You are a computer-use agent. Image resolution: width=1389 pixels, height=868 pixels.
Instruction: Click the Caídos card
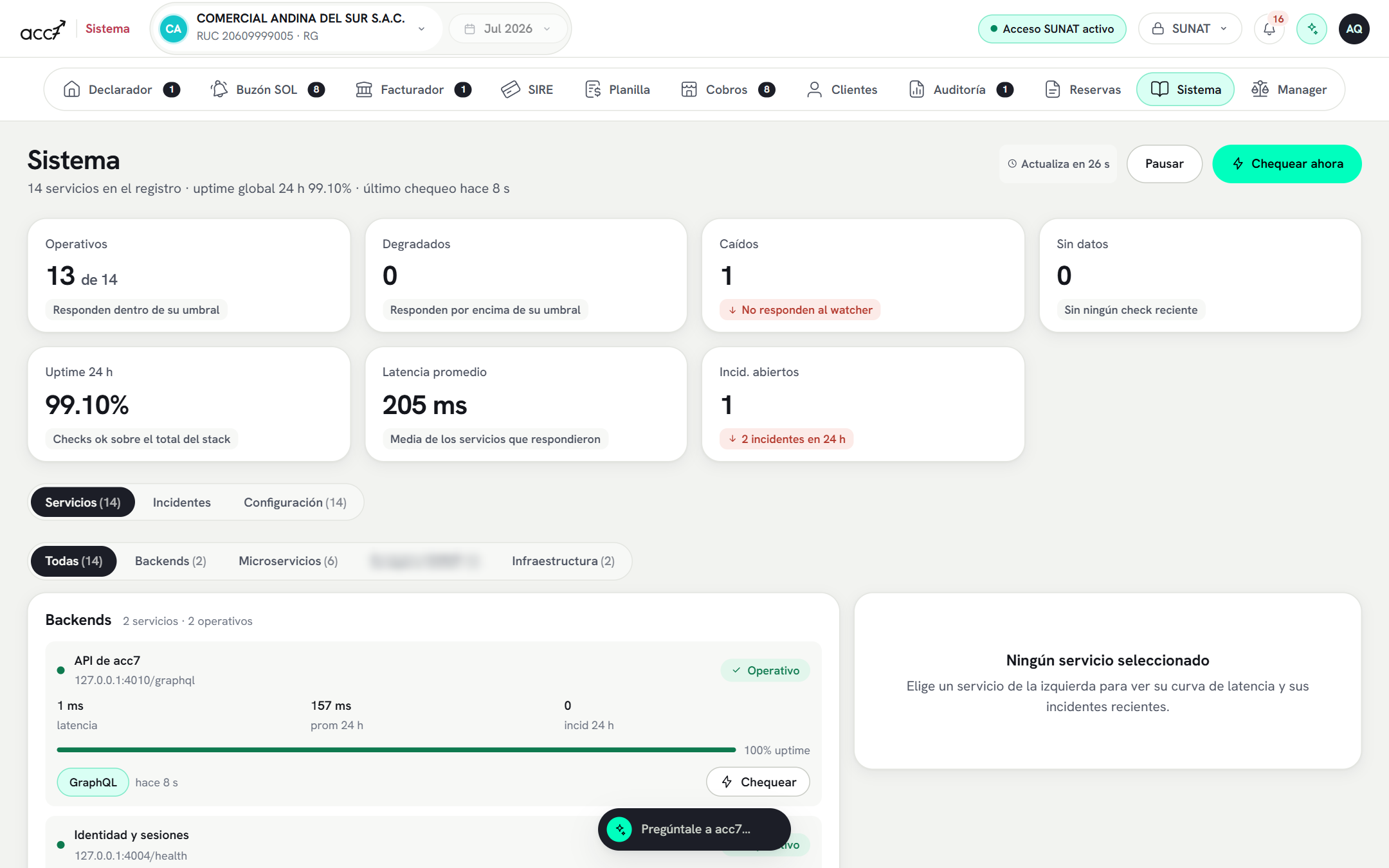pos(863,275)
